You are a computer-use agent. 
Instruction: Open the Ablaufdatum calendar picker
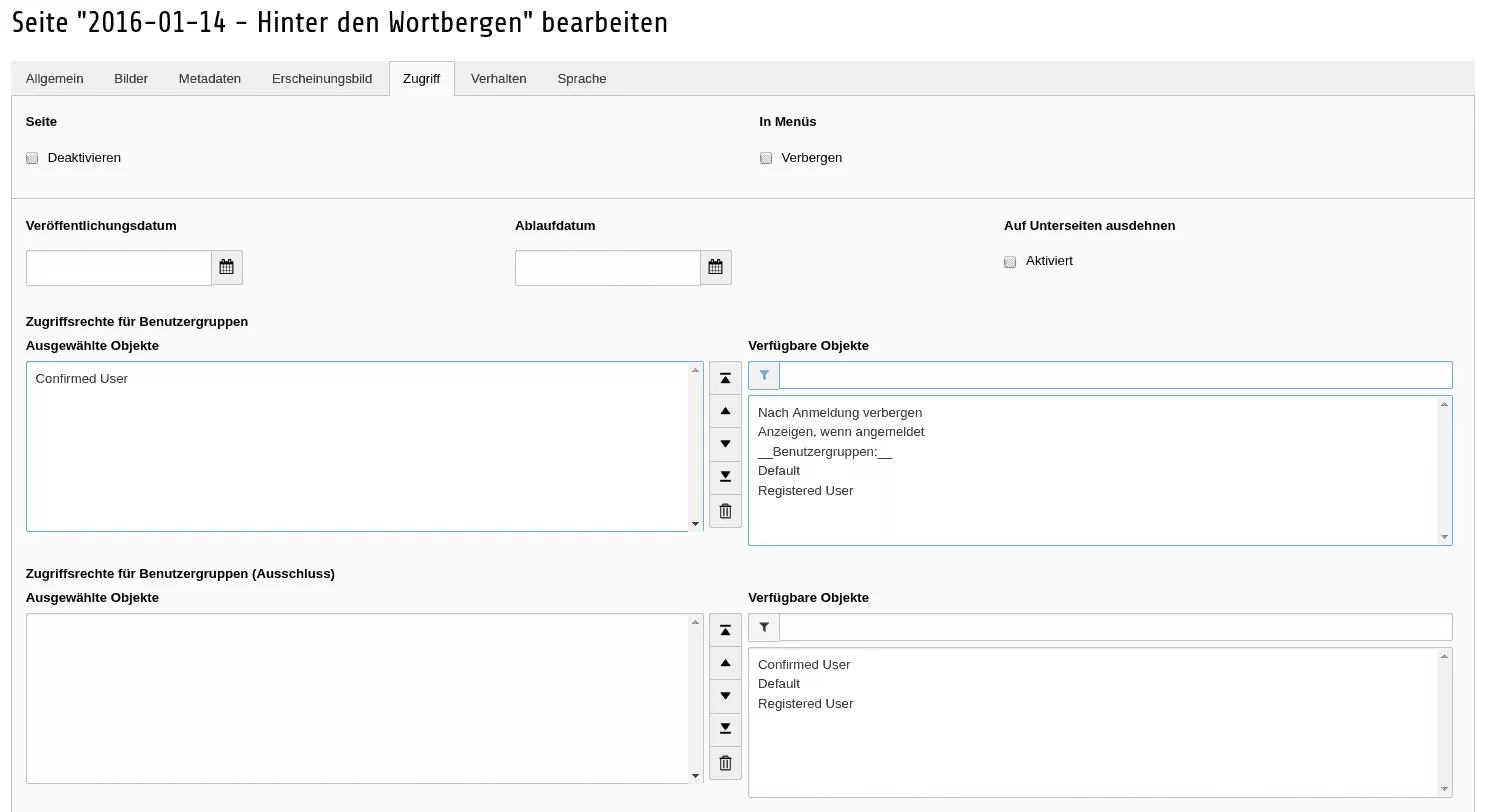(715, 267)
